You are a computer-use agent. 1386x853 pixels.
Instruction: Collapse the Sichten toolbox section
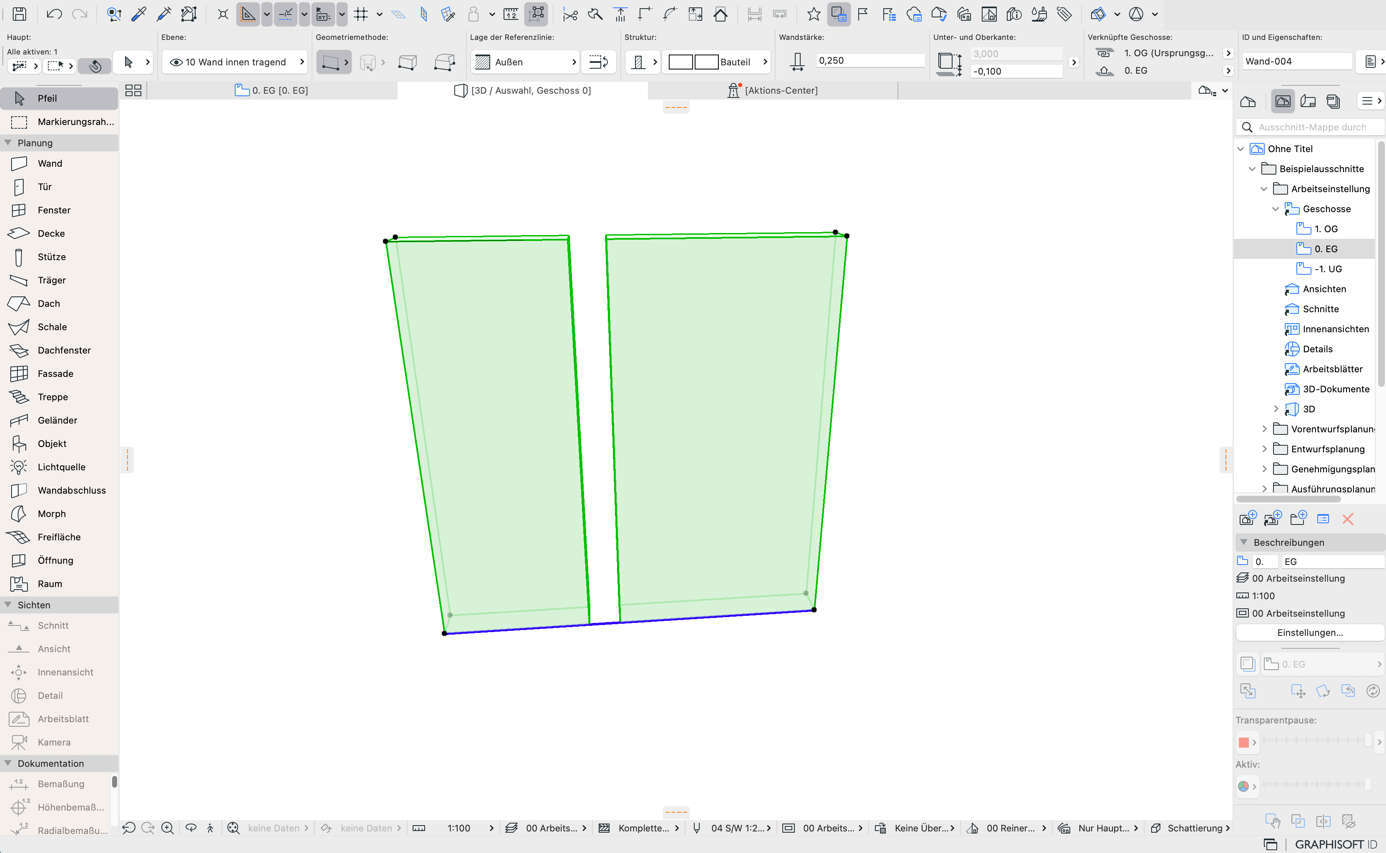click(8, 605)
